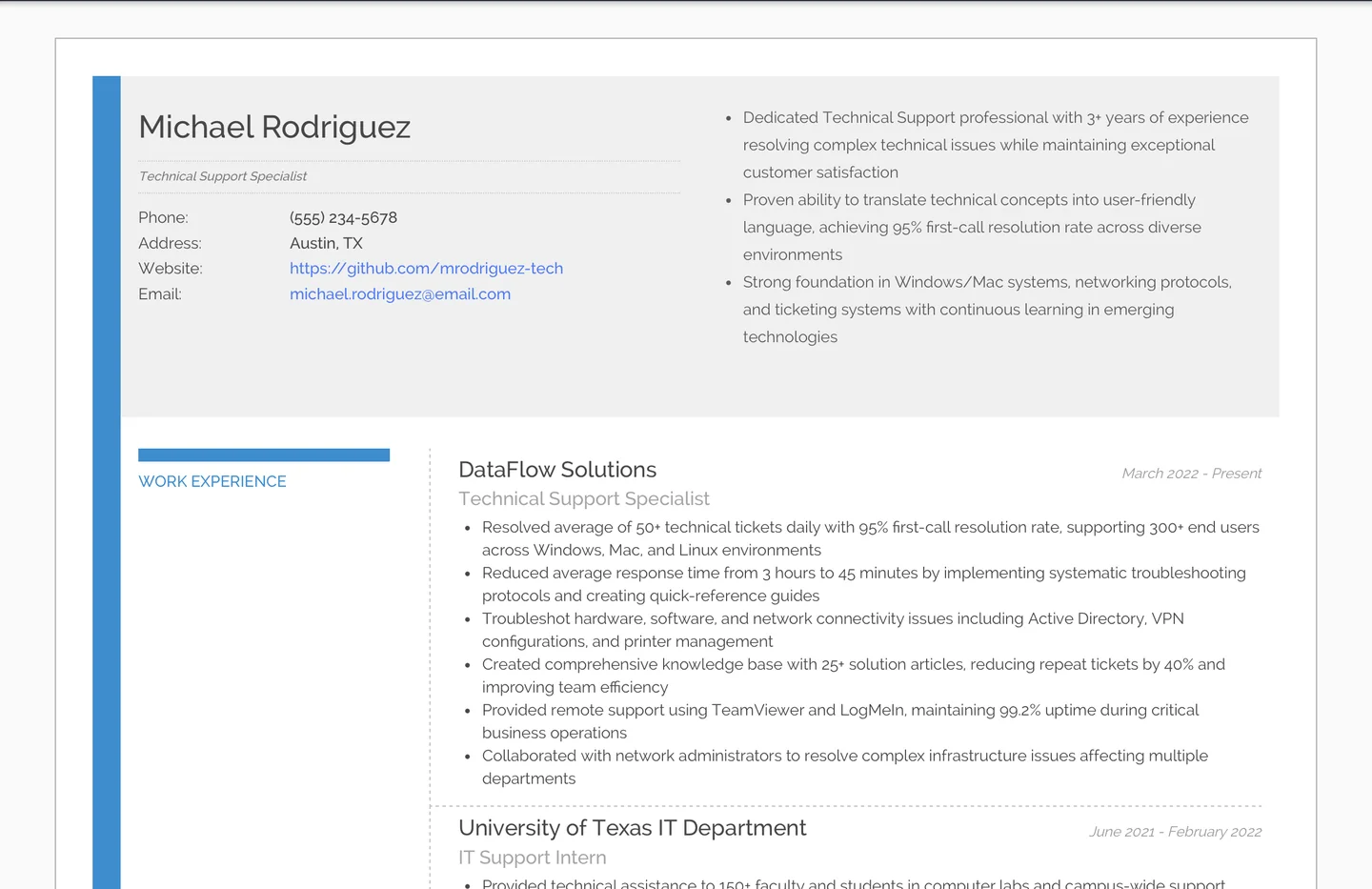This screenshot has width=1372, height=889.
Task: Click the Phone: label
Action: [163, 217]
